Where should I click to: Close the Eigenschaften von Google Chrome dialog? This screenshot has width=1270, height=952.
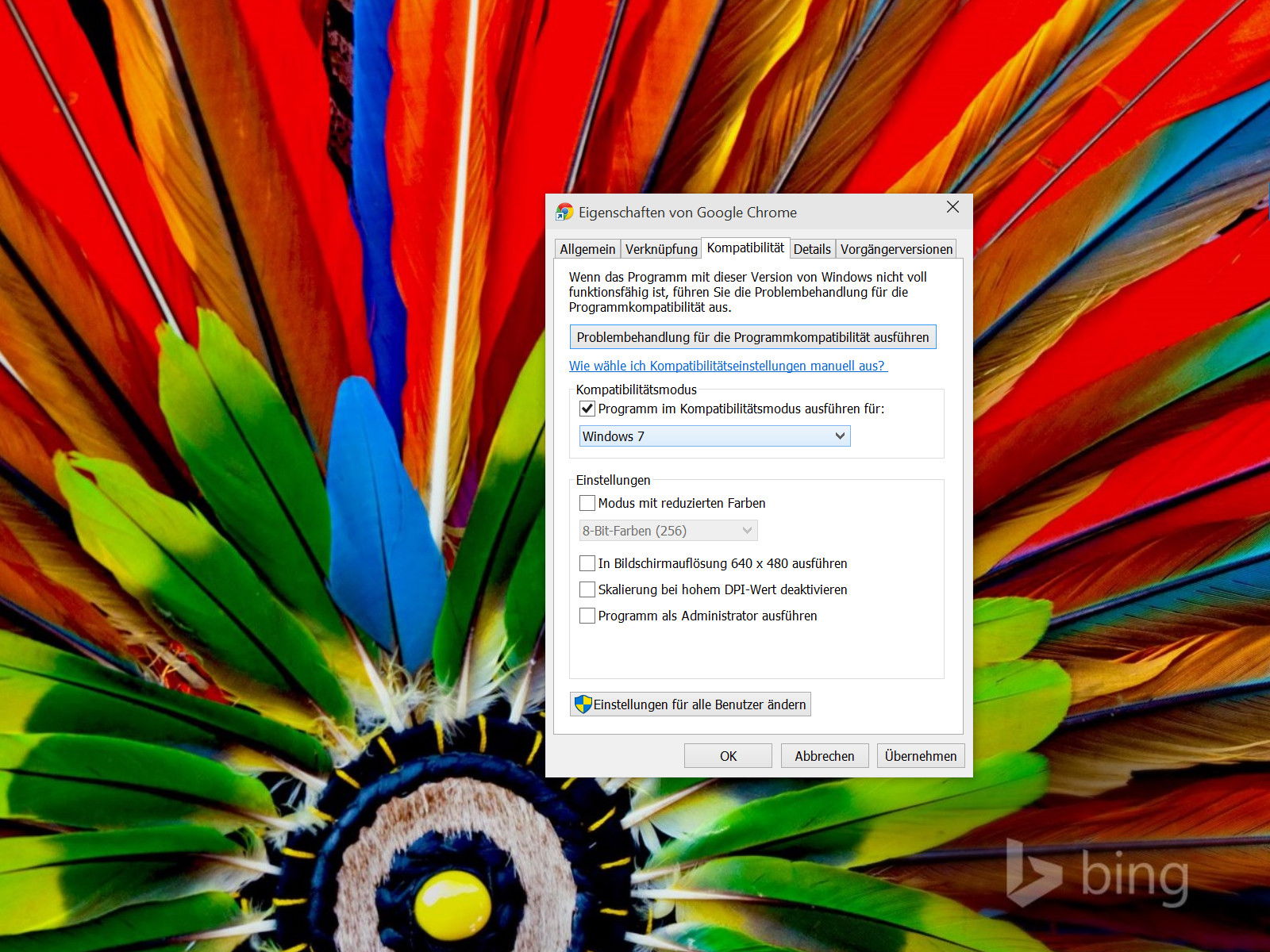pos(952,207)
